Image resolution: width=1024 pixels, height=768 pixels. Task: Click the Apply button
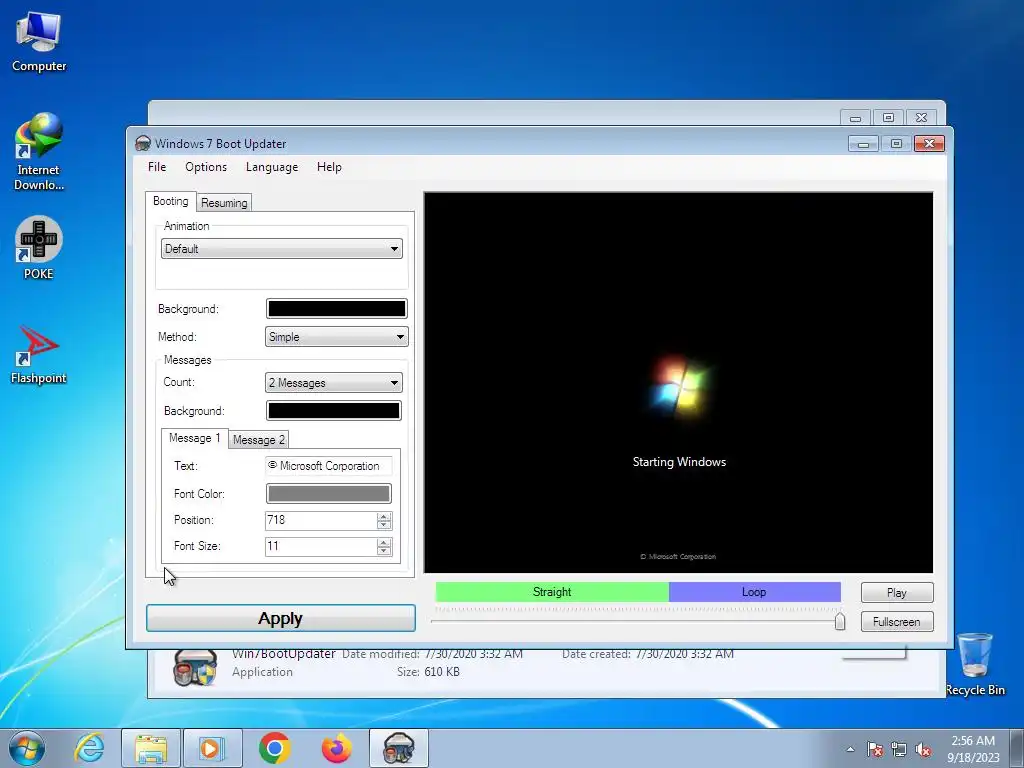[281, 618]
